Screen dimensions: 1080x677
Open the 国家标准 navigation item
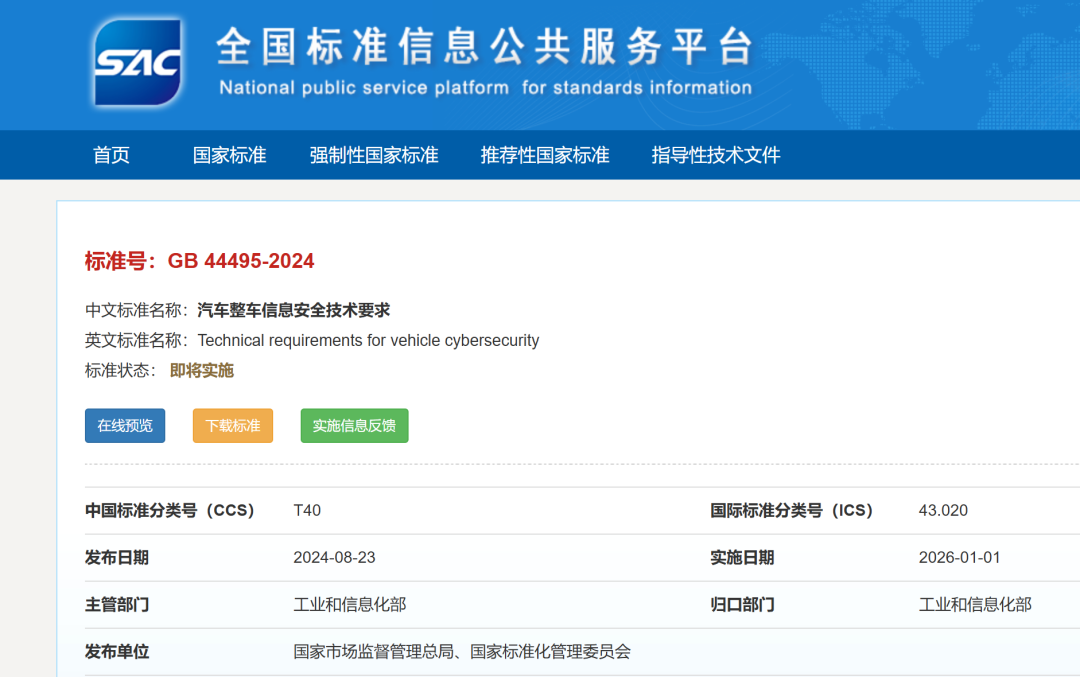pos(229,155)
